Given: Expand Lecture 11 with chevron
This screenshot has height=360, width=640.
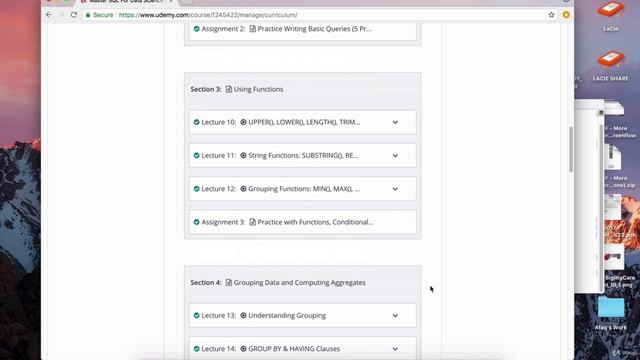Looking at the screenshot, I should tap(395, 156).
